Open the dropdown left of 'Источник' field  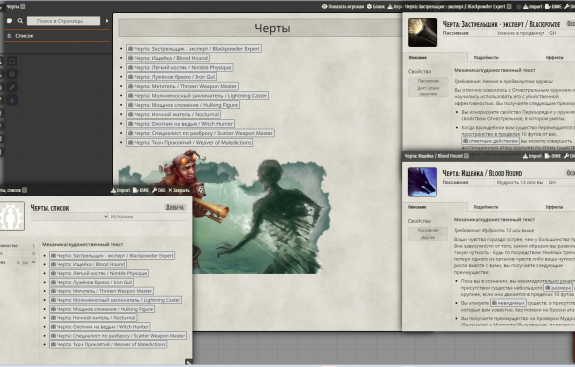pyautogui.click(x=70, y=217)
